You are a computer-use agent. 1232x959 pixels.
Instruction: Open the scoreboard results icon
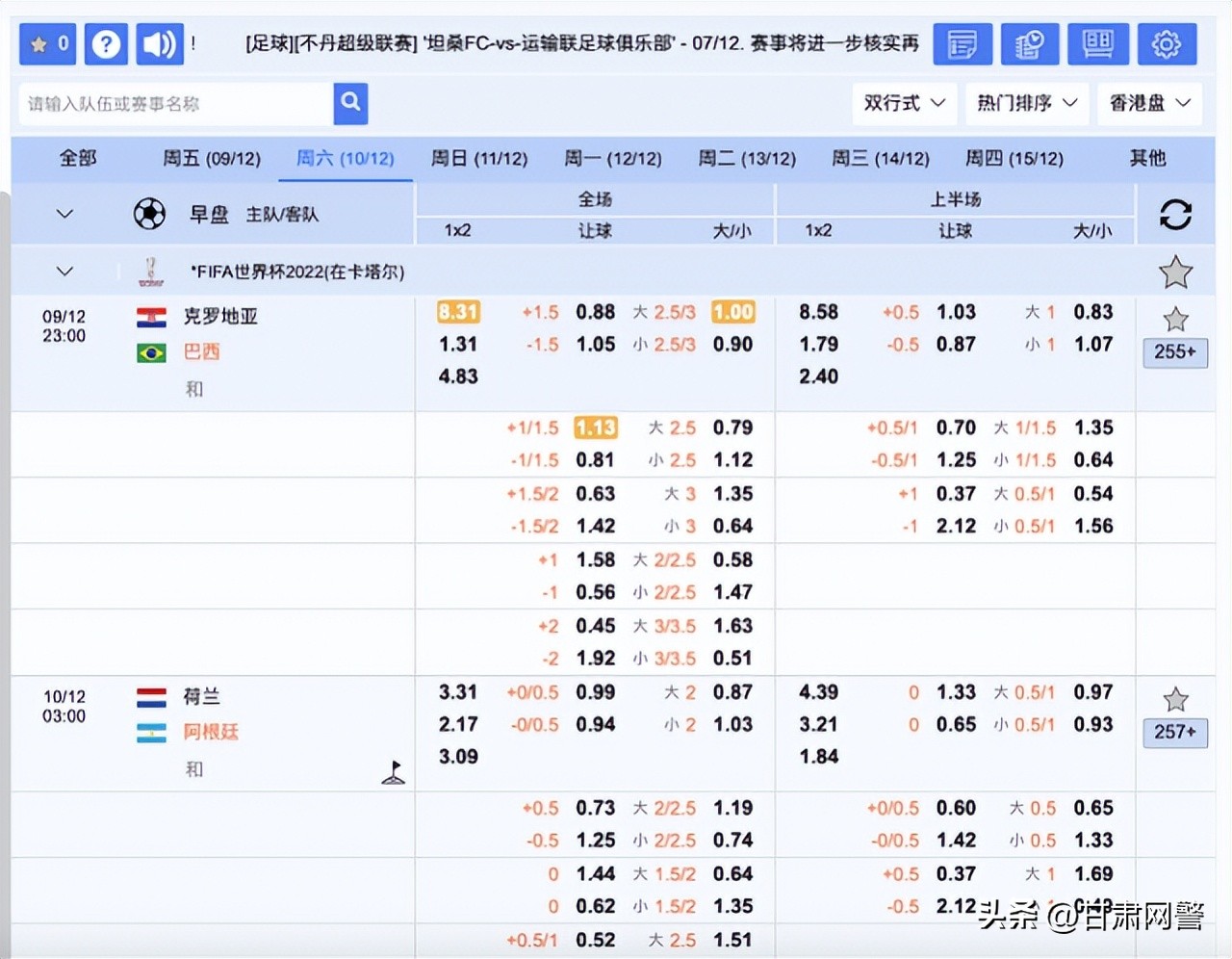[x=1097, y=44]
